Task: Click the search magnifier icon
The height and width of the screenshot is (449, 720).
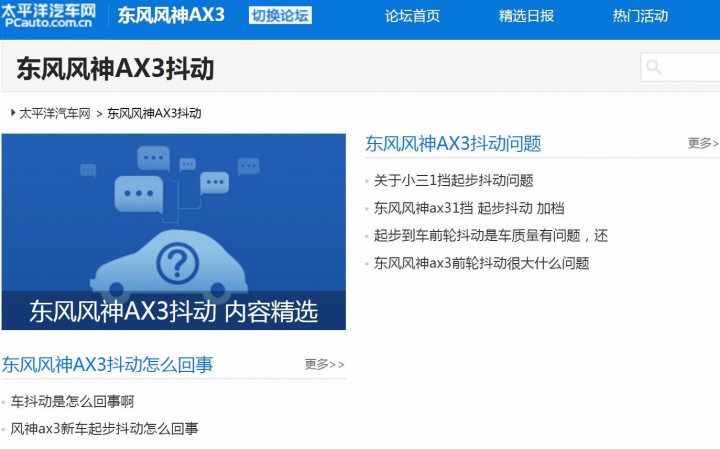Action: pyautogui.click(x=653, y=67)
